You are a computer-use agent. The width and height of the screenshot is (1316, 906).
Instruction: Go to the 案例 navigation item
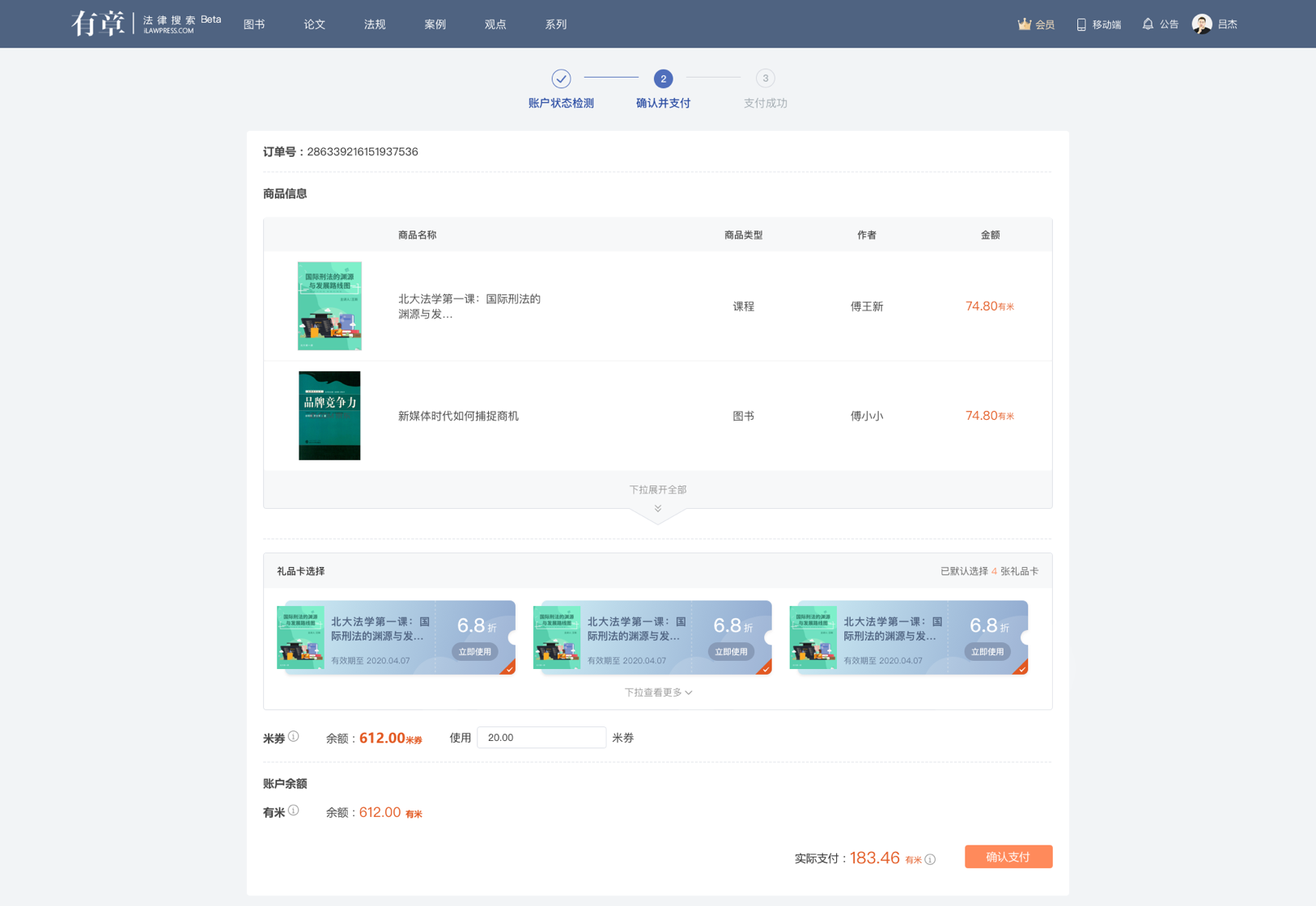click(x=435, y=24)
